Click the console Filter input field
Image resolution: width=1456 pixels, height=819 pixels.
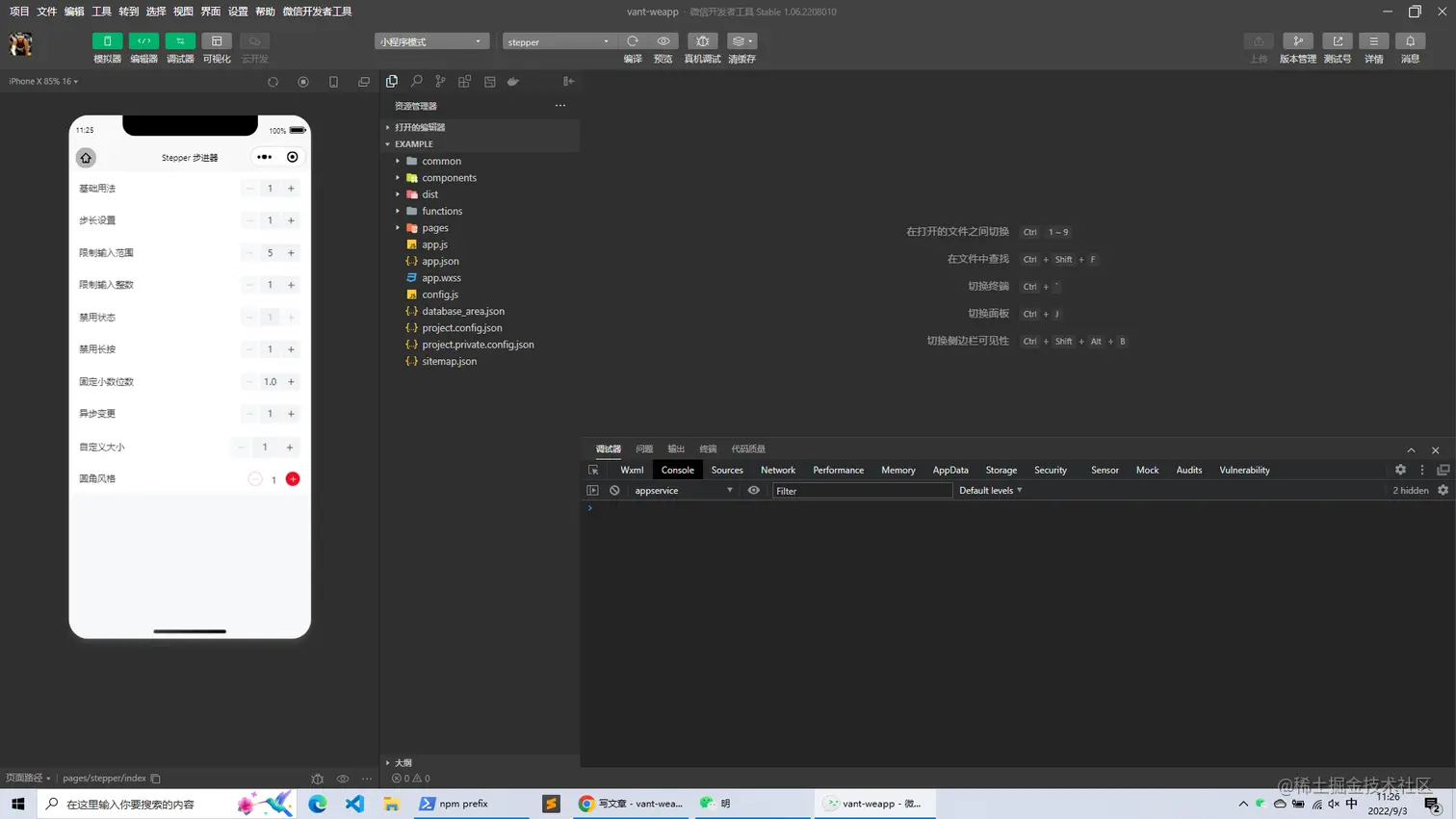[862, 491]
